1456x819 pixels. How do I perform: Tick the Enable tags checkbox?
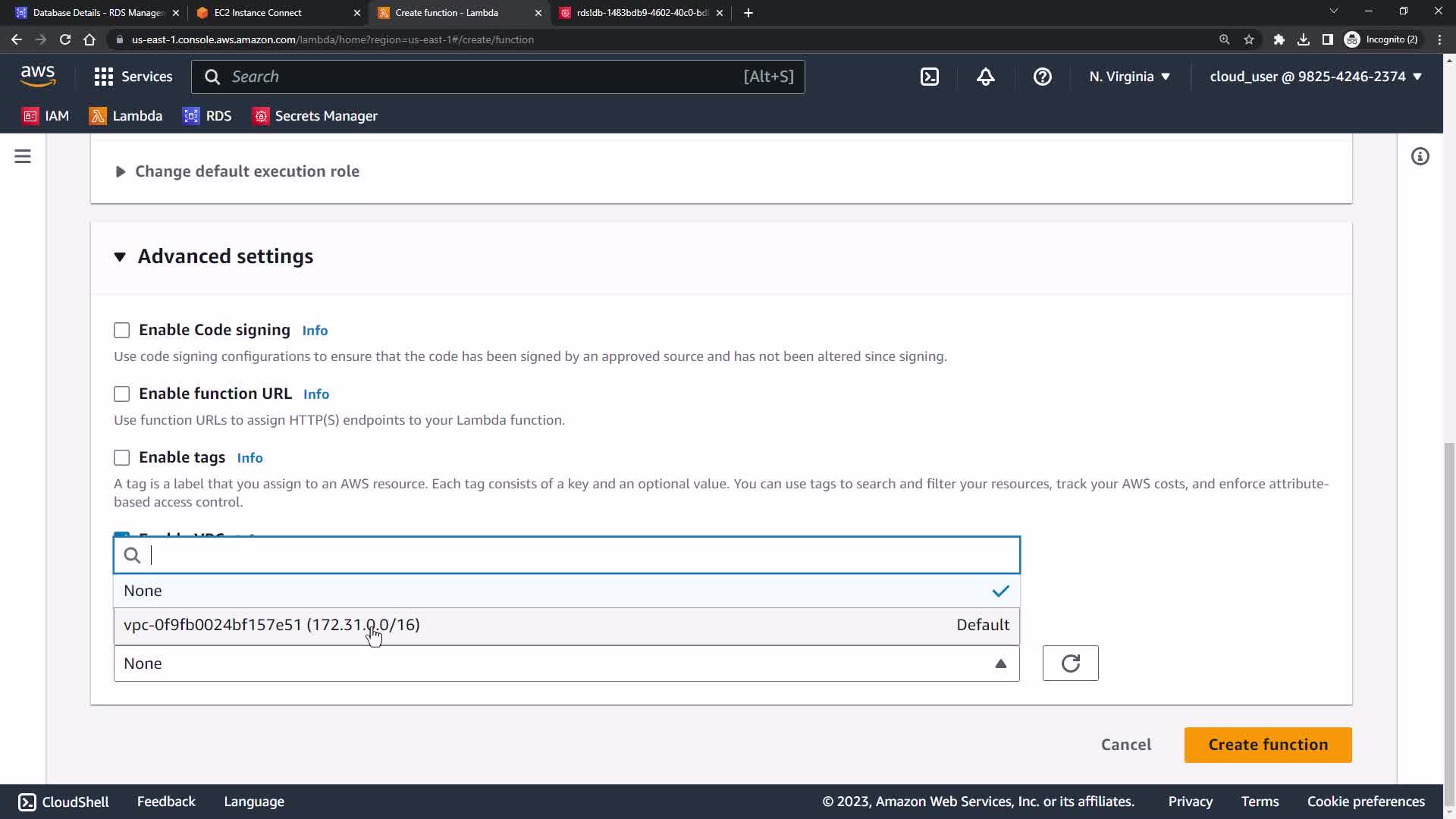pyautogui.click(x=121, y=458)
